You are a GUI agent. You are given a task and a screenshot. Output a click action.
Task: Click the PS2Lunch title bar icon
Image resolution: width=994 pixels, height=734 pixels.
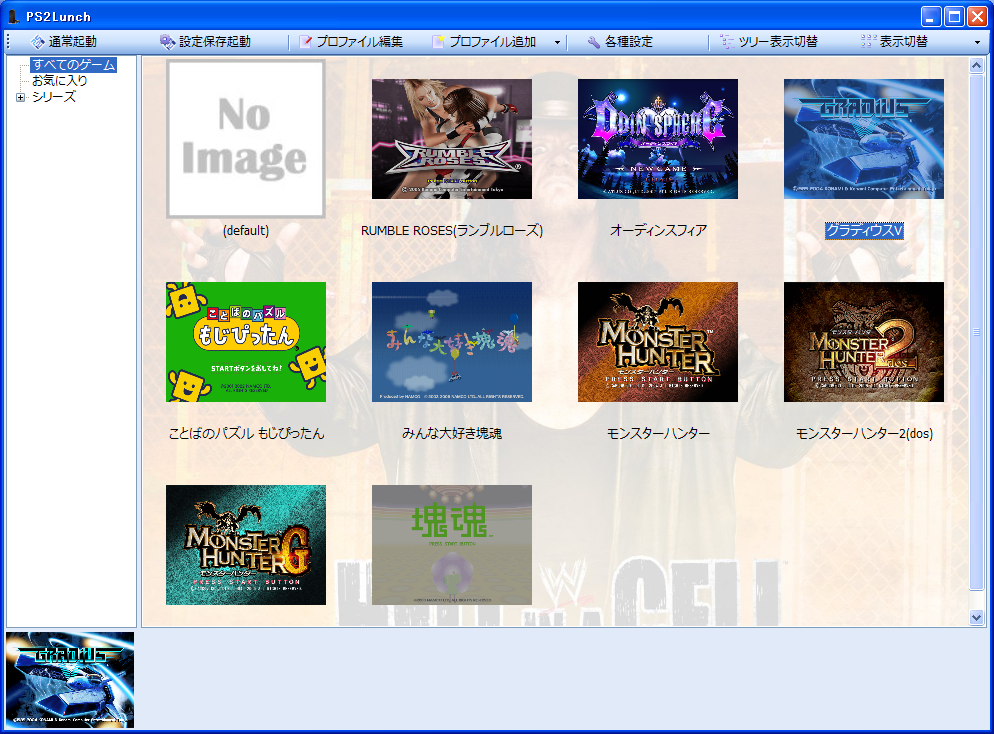[14, 16]
